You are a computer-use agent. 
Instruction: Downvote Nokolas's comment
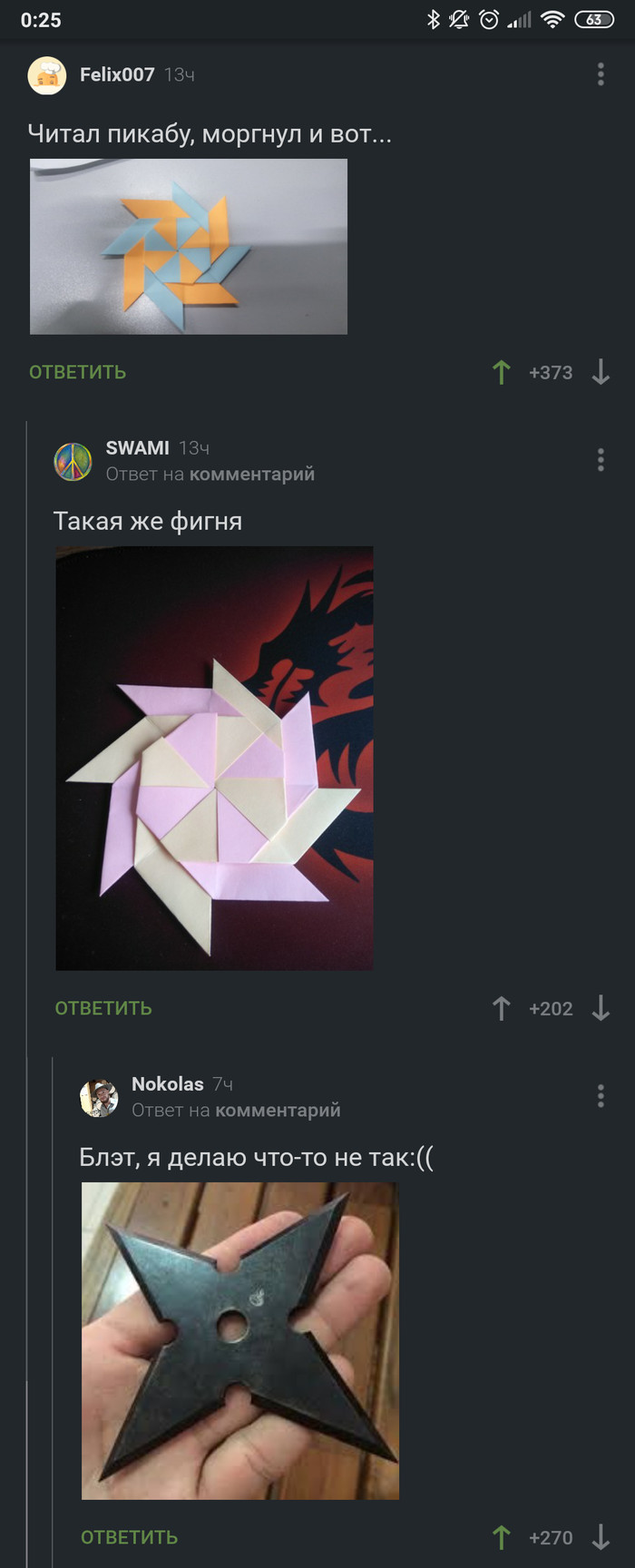601,1537
